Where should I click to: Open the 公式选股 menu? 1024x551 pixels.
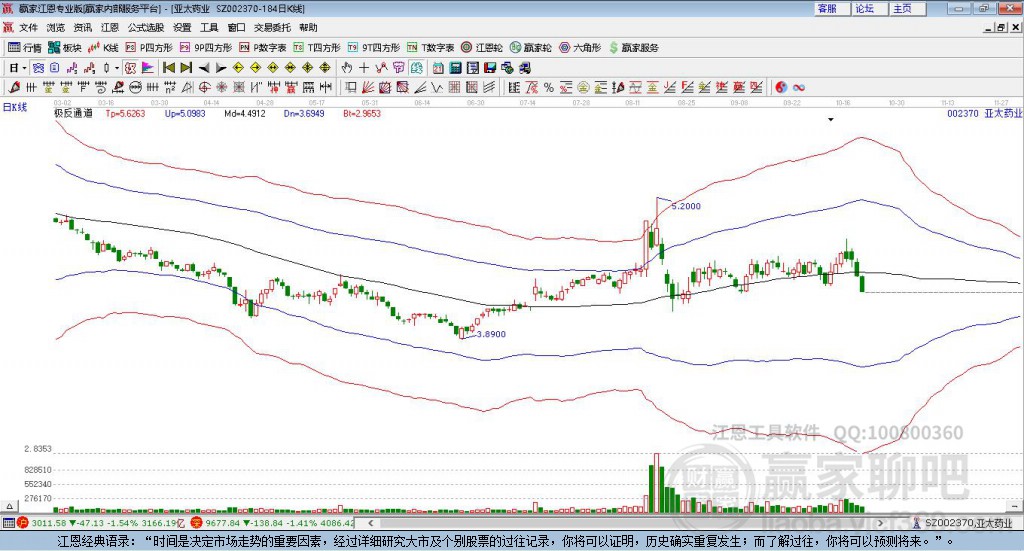tap(146, 27)
